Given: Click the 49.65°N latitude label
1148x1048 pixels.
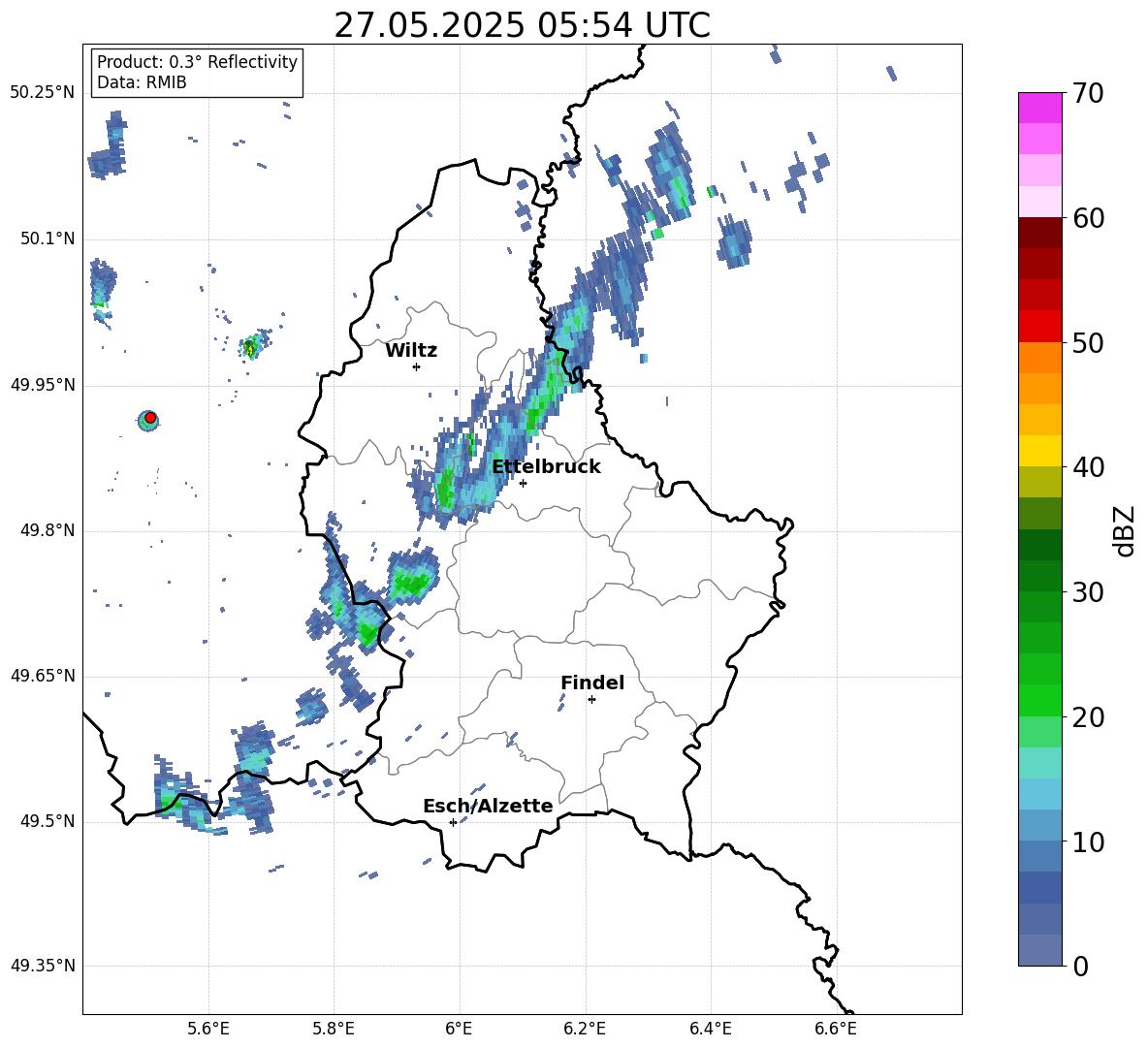Looking at the screenshot, I should click(x=43, y=676).
